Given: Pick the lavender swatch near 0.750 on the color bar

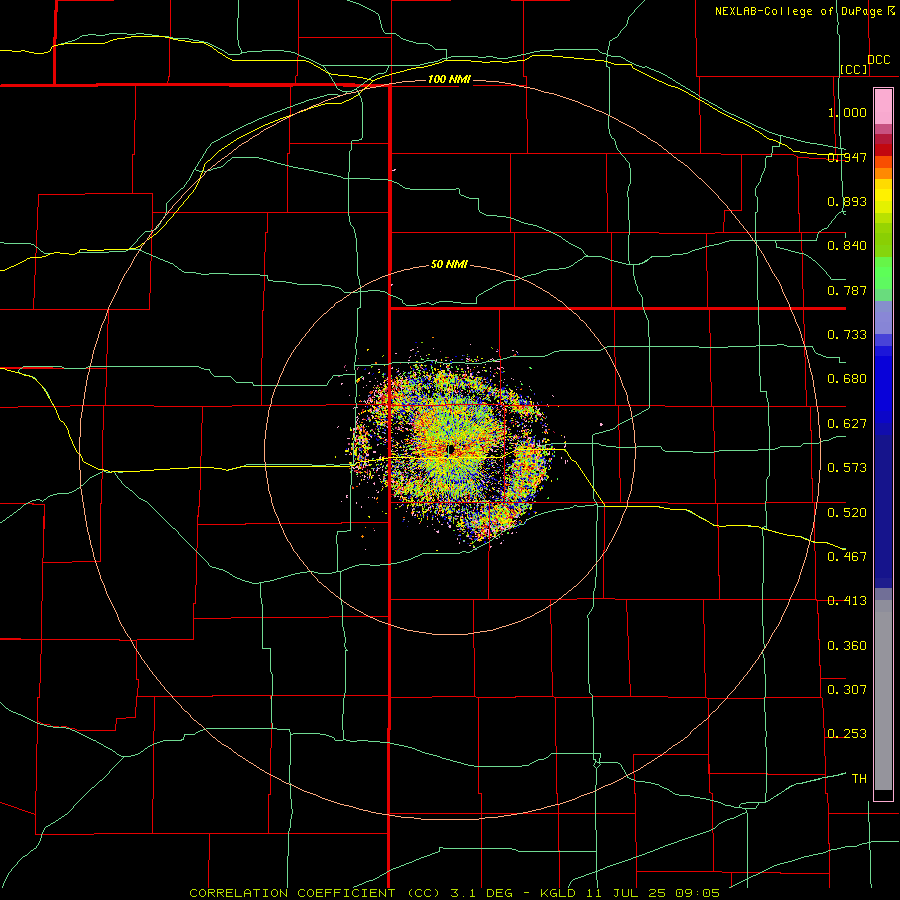Looking at the screenshot, I should click(x=883, y=317).
